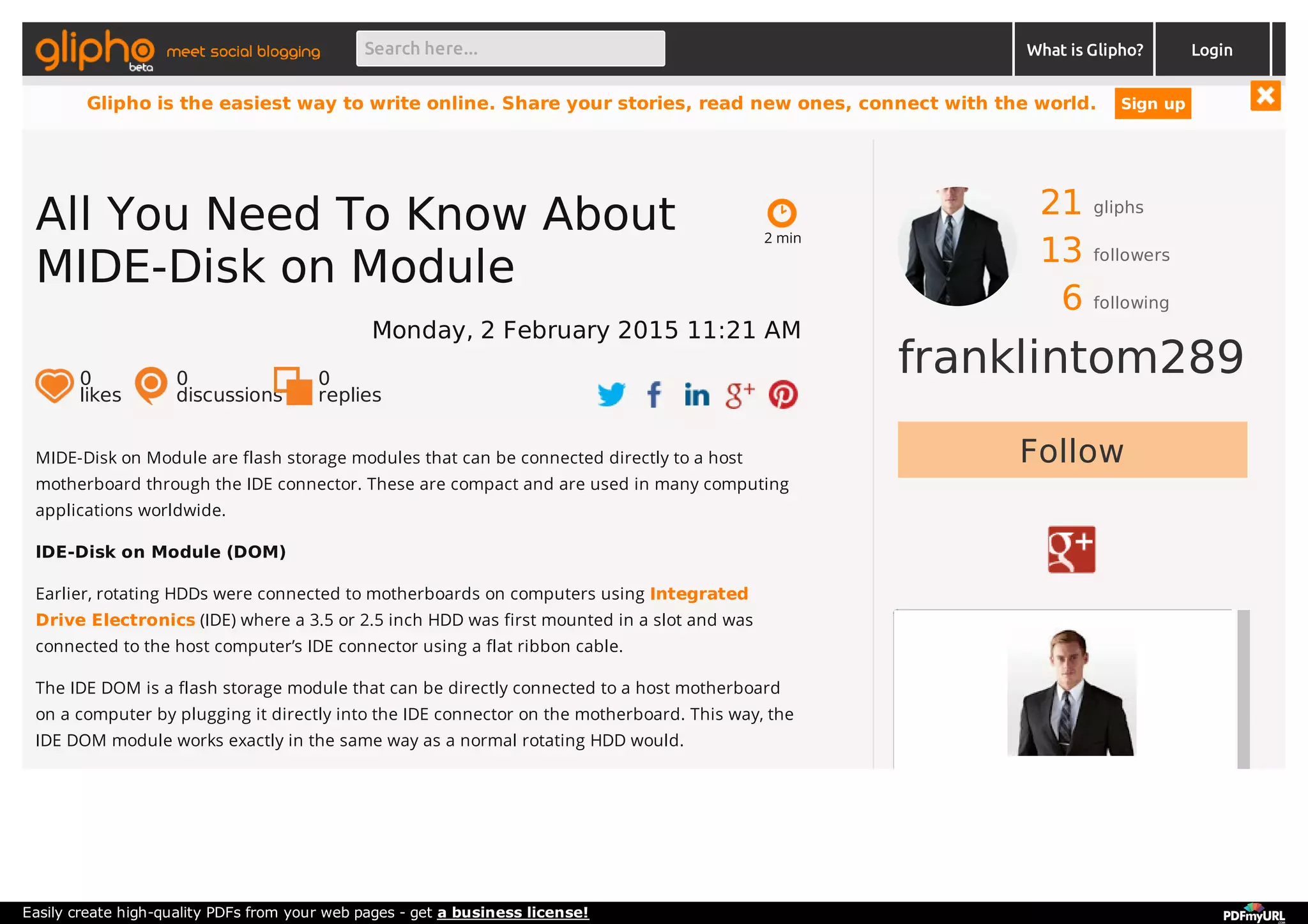Viewport: 1308px width, 924px height.
Task: Open the author's red Google Plus badge
Action: (x=1071, y=550)
